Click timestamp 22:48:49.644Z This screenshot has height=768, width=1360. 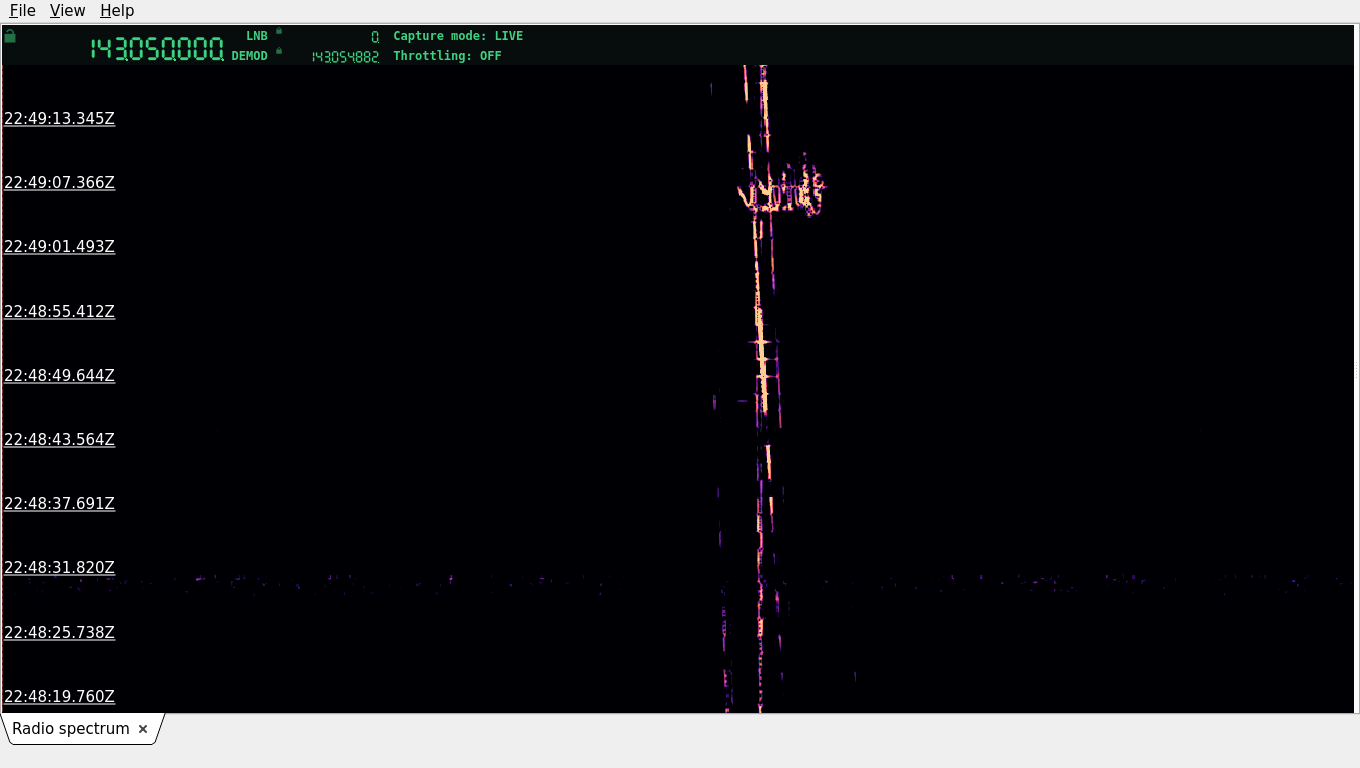tap(59, 375)
